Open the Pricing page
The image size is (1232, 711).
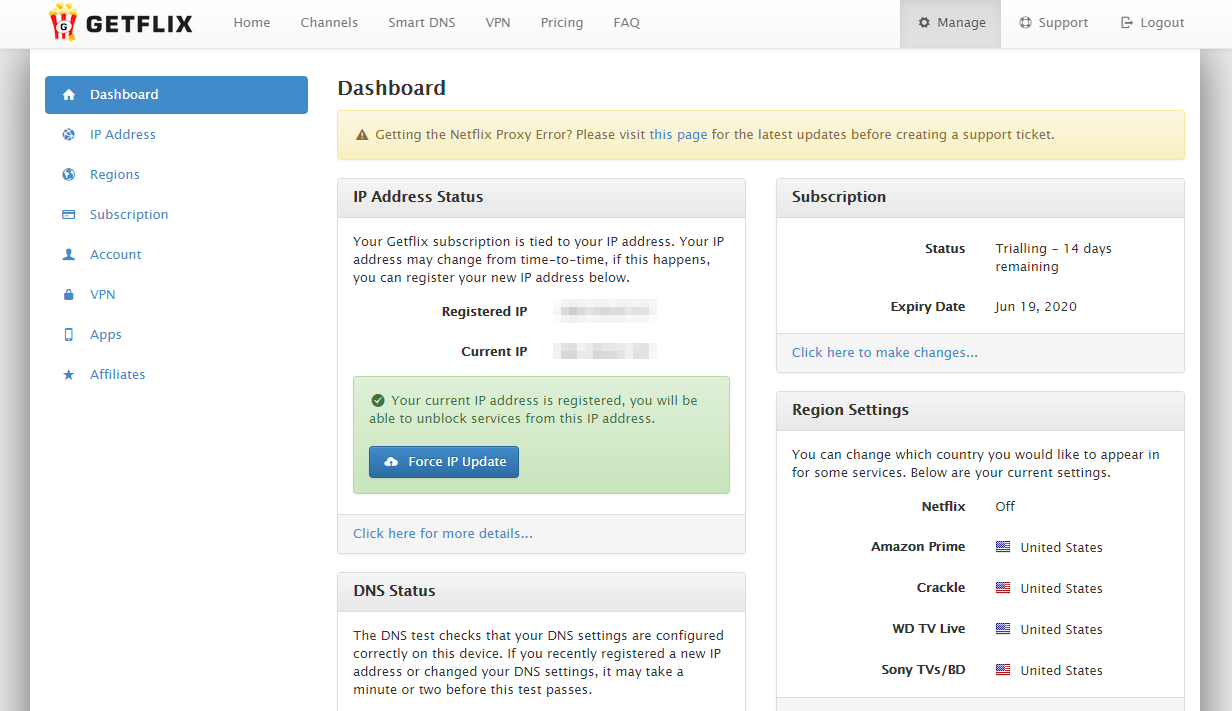point(562,23)
